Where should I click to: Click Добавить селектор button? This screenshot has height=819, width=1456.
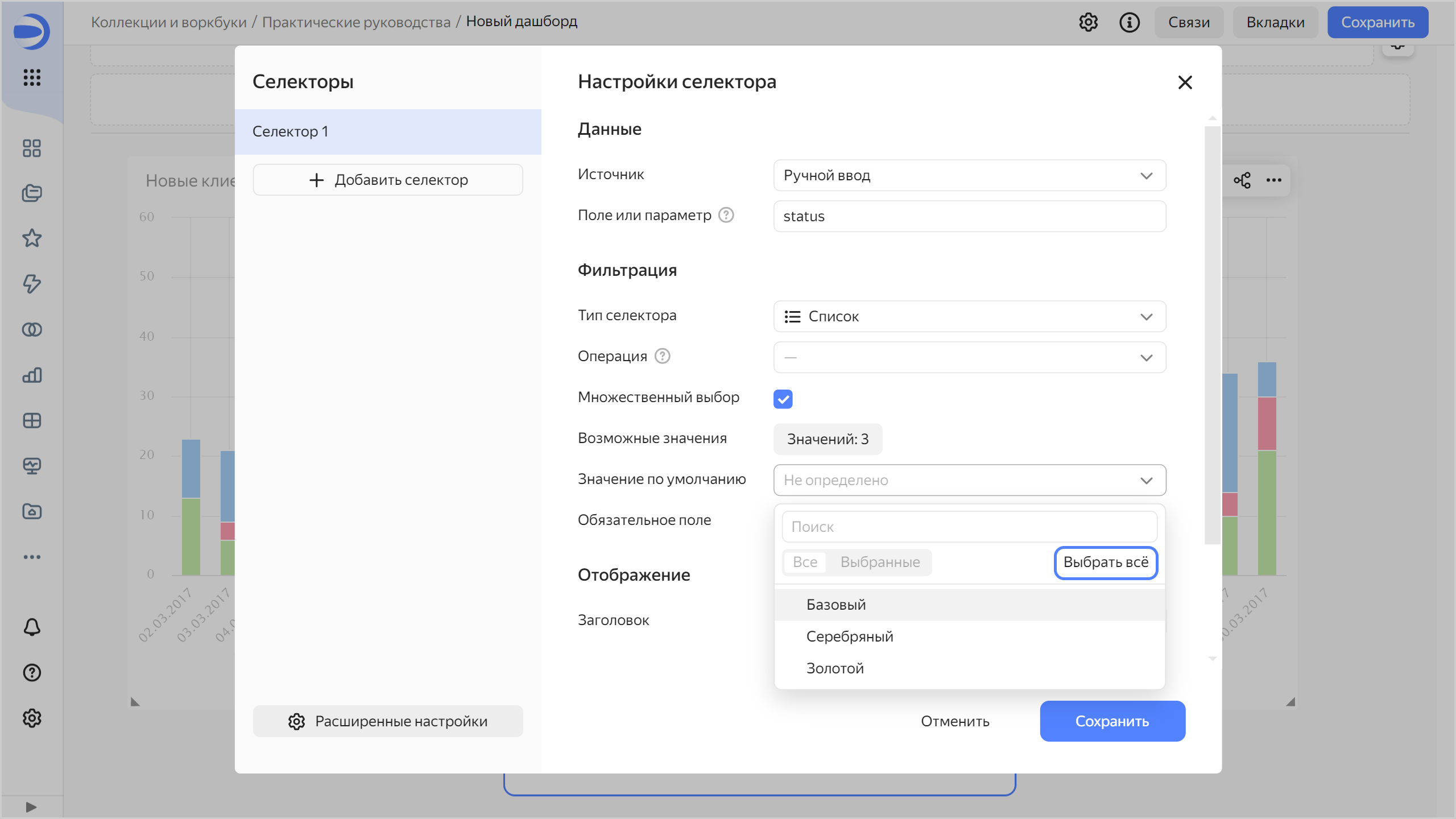click(x=388, y=180)
